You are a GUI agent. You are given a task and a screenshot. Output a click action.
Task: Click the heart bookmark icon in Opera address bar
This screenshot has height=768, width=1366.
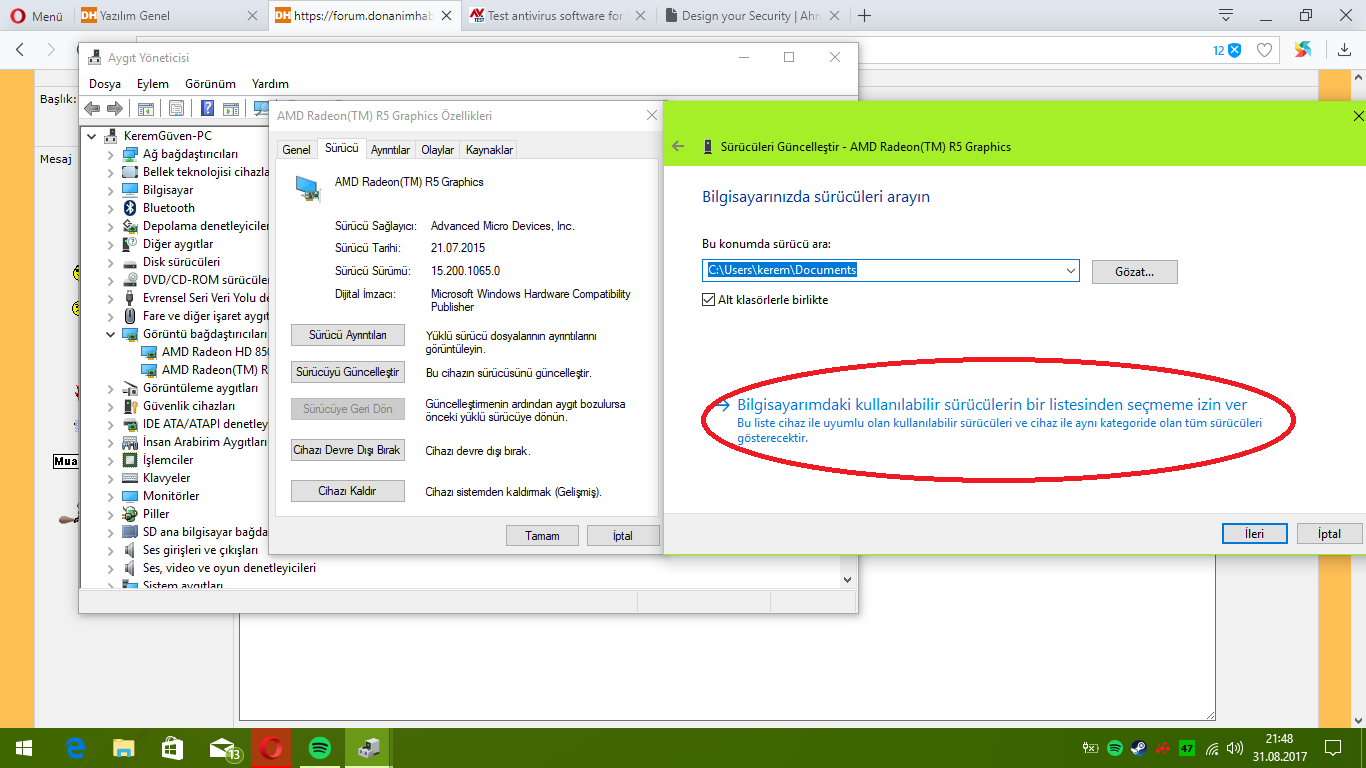tap(1265, 50)
